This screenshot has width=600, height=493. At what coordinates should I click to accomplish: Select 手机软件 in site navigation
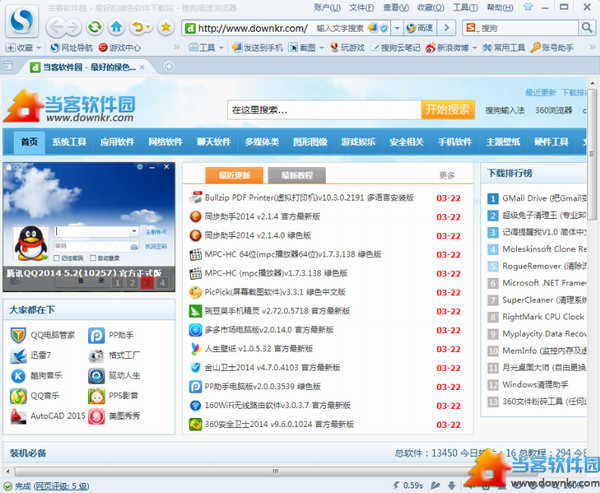(x=455, y=142)
